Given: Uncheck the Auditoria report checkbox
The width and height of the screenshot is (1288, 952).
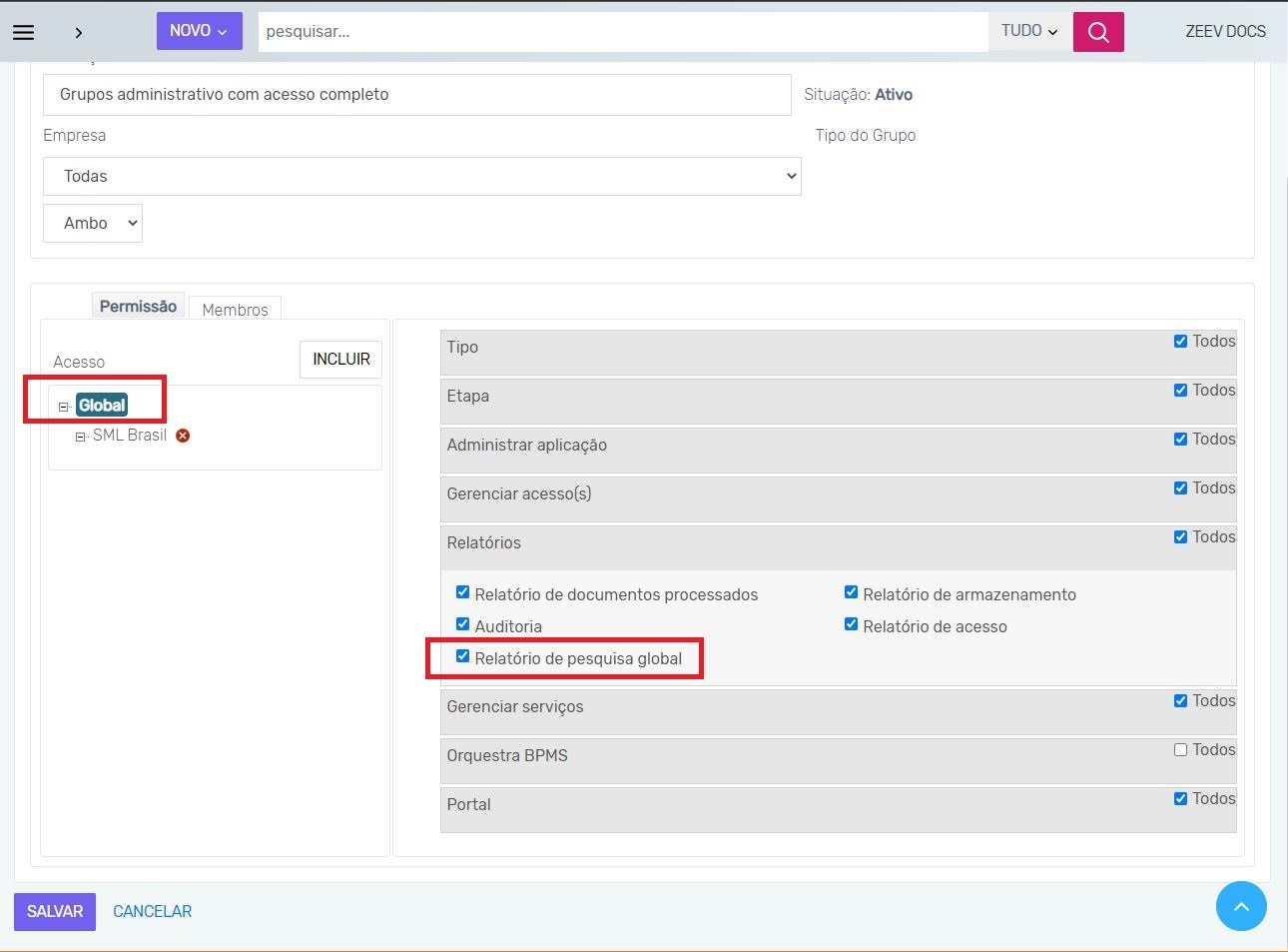Looking at the screenshot, I should pyautogui.click(x=462, y=624).
